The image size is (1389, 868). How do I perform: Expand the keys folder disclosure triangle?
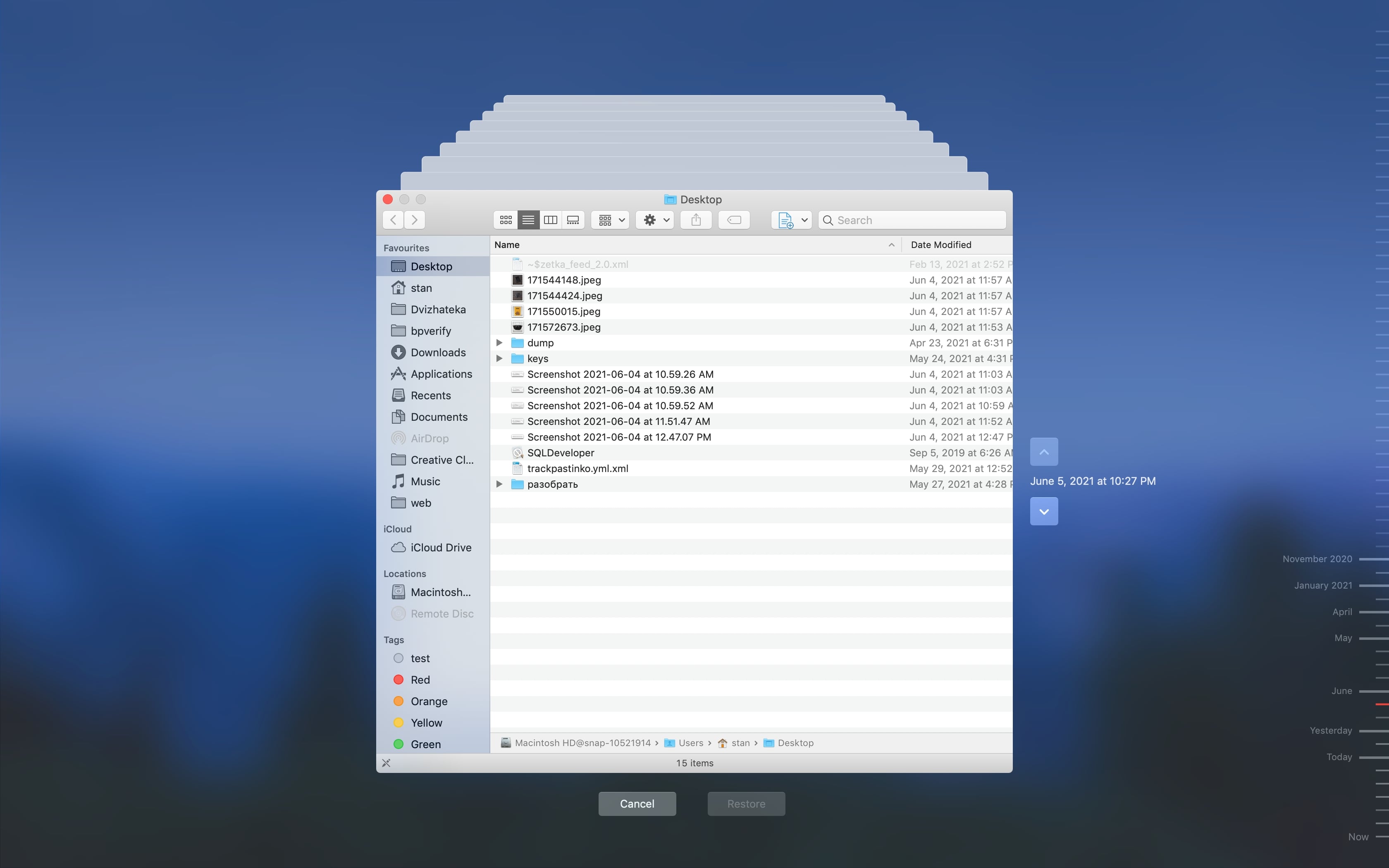tap(499, 358)
